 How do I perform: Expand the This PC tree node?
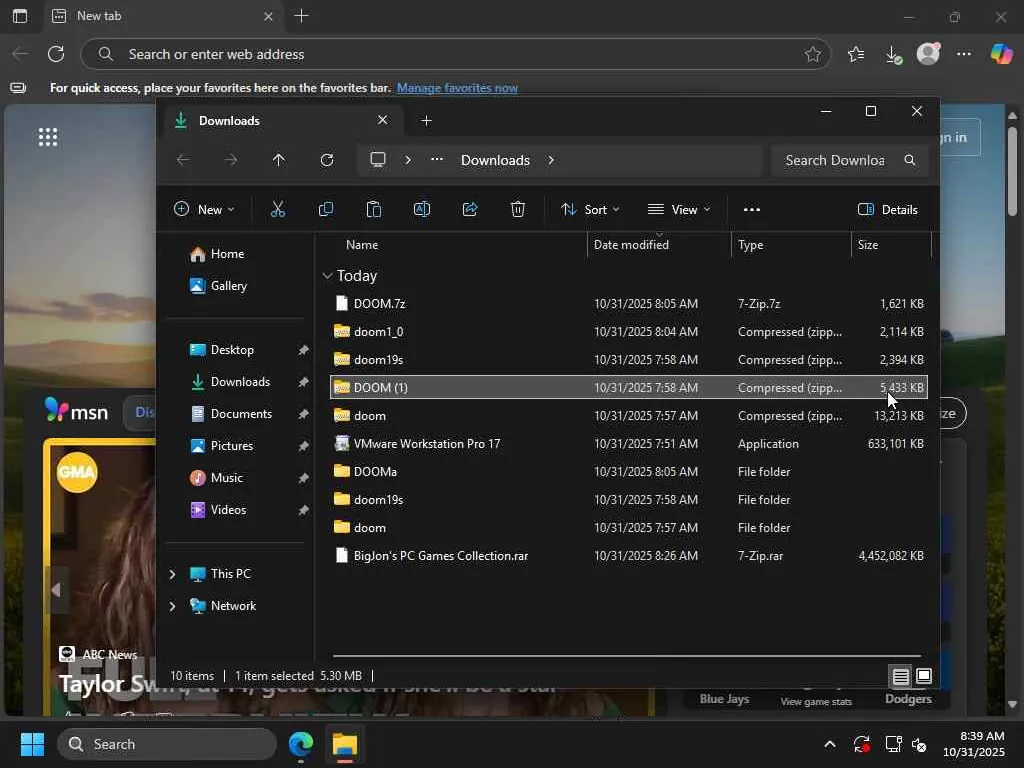pyautogui.click(x=172, y=574)
